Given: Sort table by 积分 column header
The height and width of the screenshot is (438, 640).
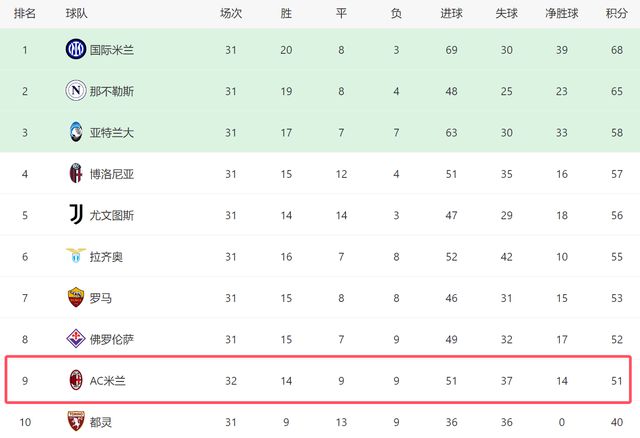Looking at the screenshot, I should pos(617,14).
